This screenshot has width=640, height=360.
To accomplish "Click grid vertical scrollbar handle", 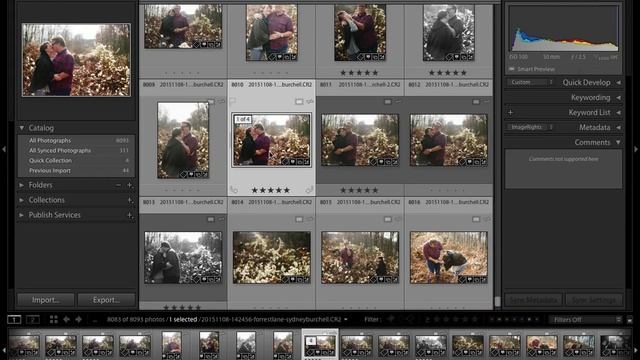I will (497, 301).
